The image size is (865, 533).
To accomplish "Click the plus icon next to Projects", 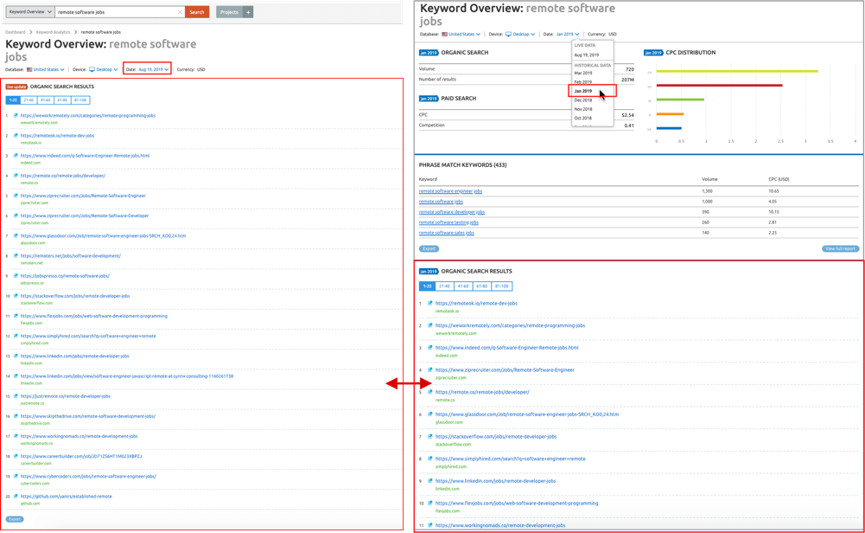I will click(x=248, y=12).
